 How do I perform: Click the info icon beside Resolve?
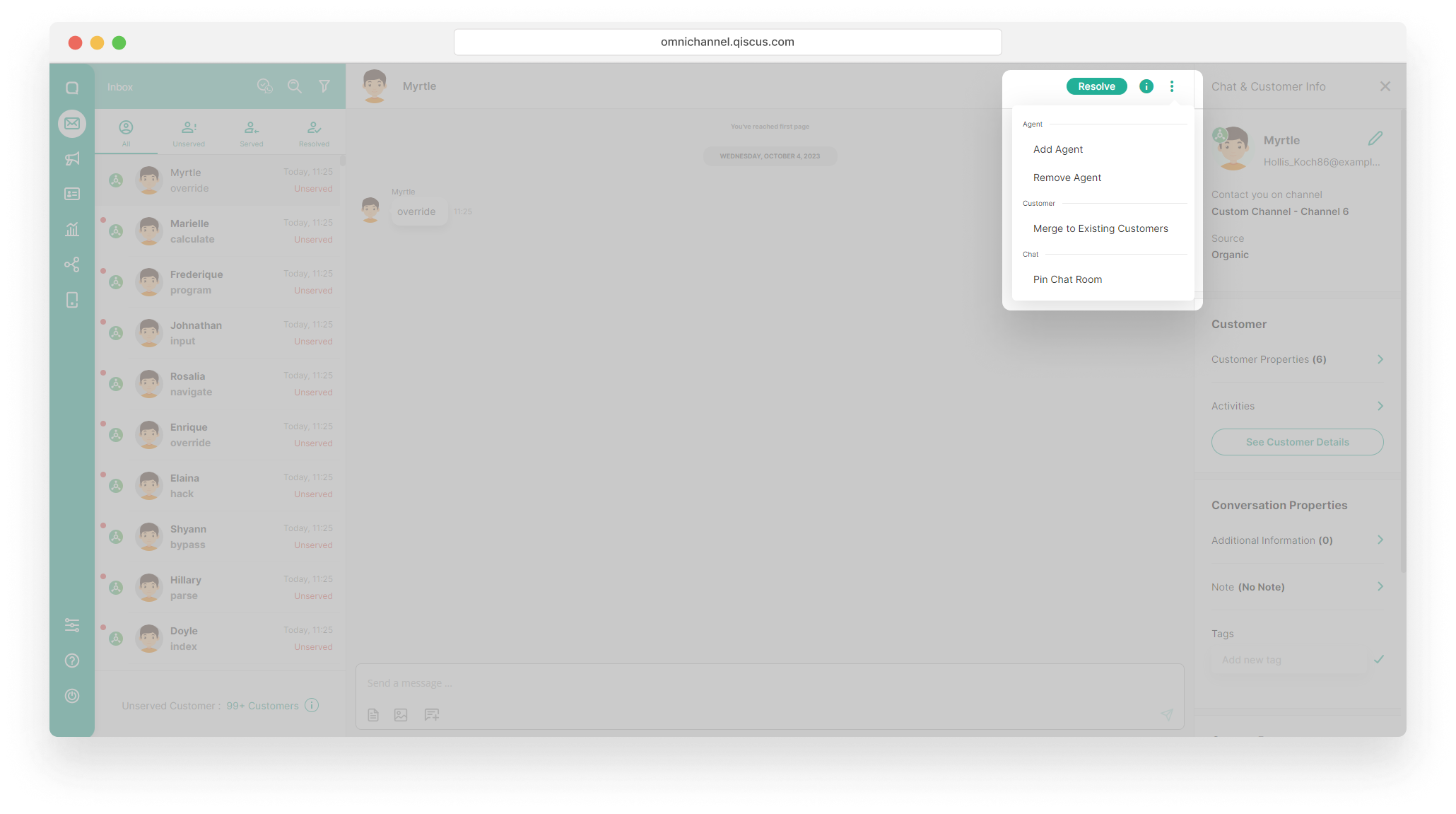click(x=1146, y=86)
